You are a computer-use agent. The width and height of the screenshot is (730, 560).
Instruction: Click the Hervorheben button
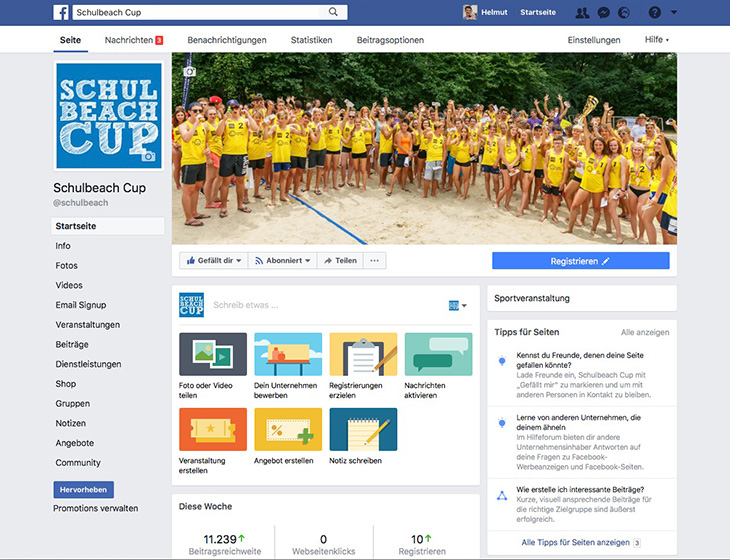[83, 490]
